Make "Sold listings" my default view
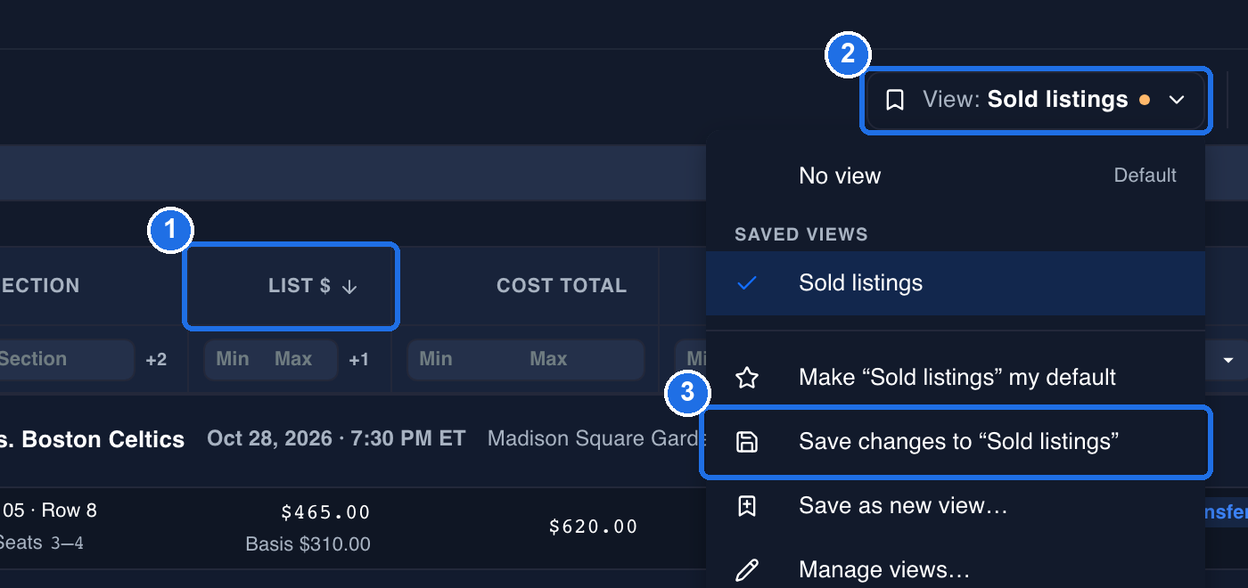Image resolution: width=1248 pixels, height=588 pixels. [955, 377]
